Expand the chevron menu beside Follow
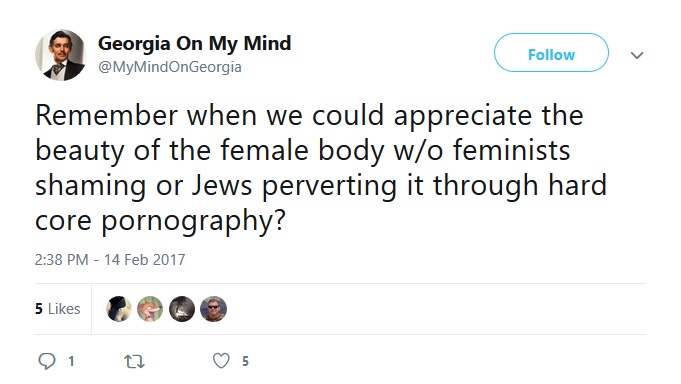This screenshot has width=681, height=384. pos(637,55)
